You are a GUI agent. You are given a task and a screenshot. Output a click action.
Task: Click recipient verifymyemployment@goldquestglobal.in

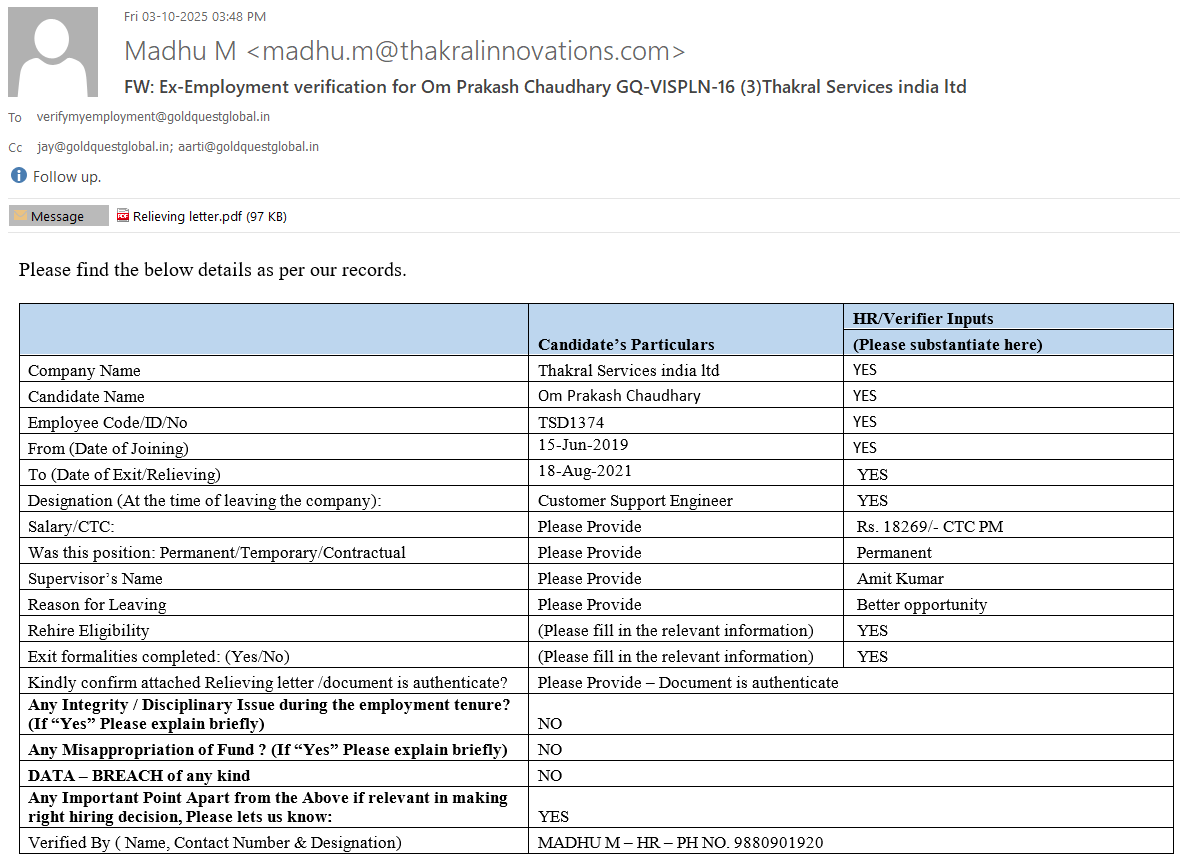153,117
